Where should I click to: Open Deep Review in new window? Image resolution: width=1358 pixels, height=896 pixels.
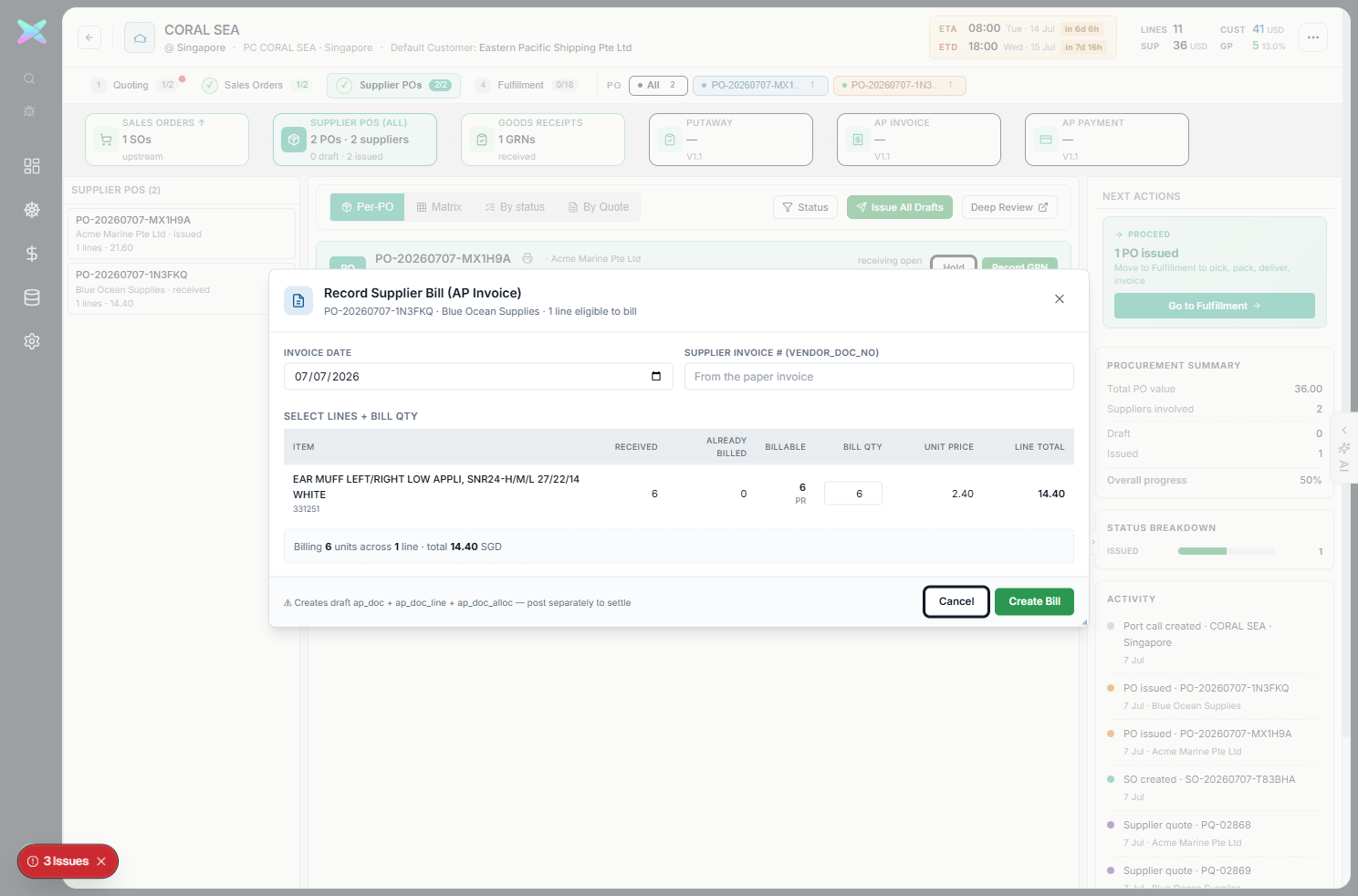(1009, 207)
